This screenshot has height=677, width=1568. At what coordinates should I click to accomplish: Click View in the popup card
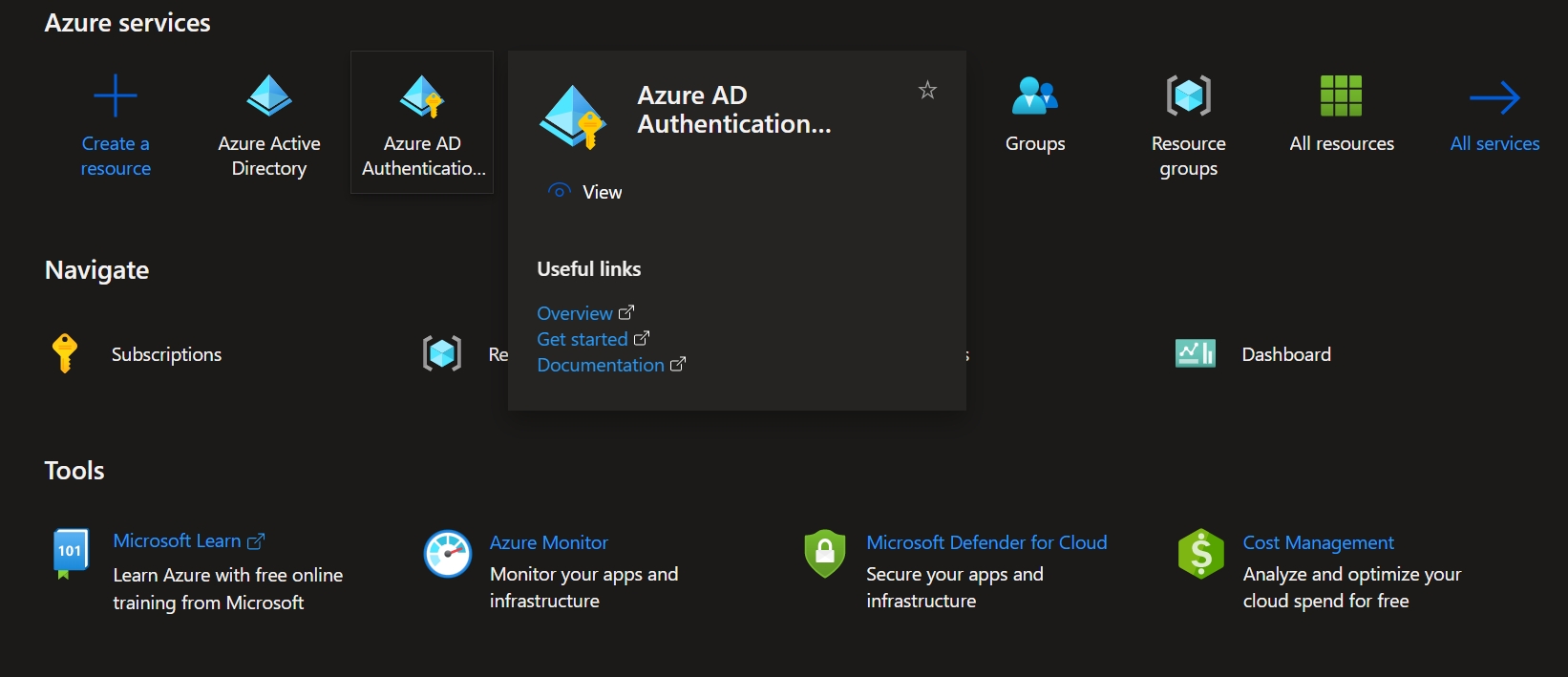(602, 192)
